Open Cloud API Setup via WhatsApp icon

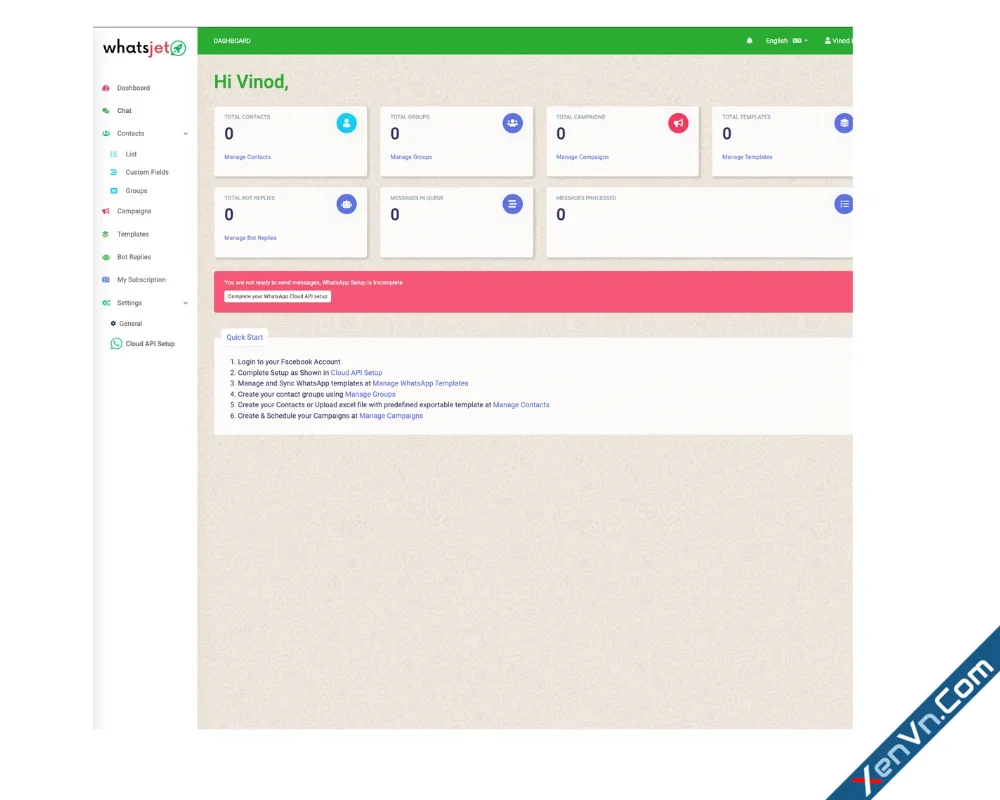click(115, 343)
